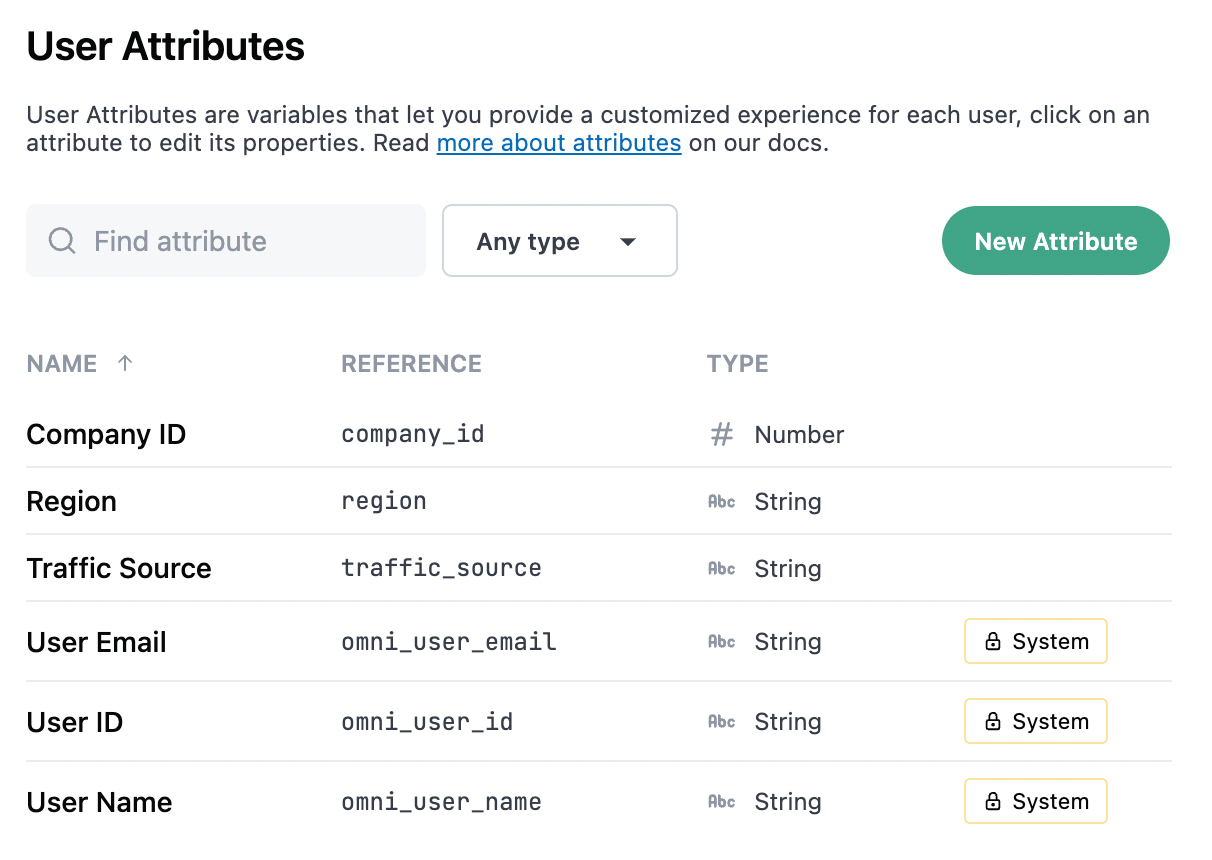1212x860 pixels.
Task: Click the lock icon on User Email's System badge
Action: click(x=992, y=641)
